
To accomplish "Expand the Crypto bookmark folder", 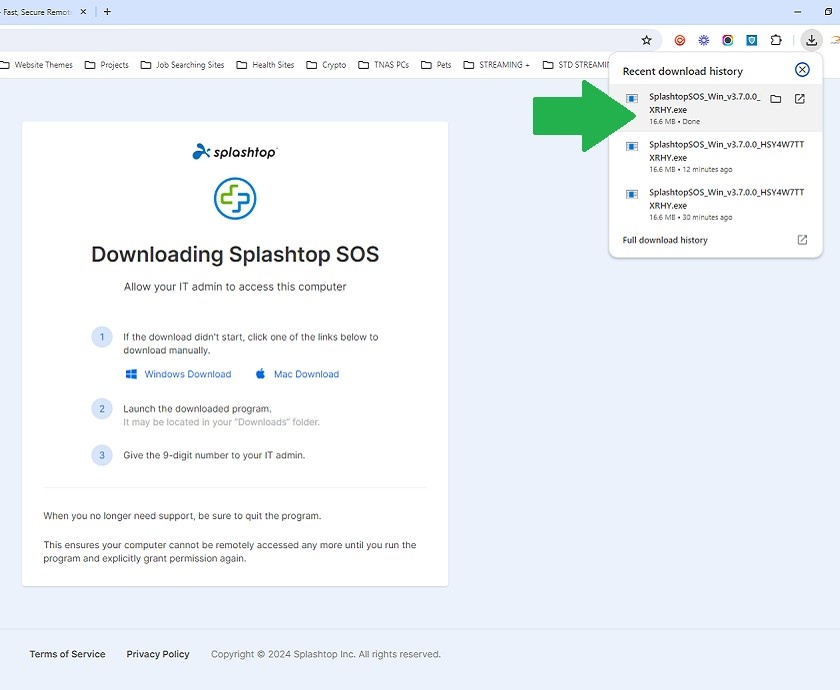I will [x=326, y=65].
